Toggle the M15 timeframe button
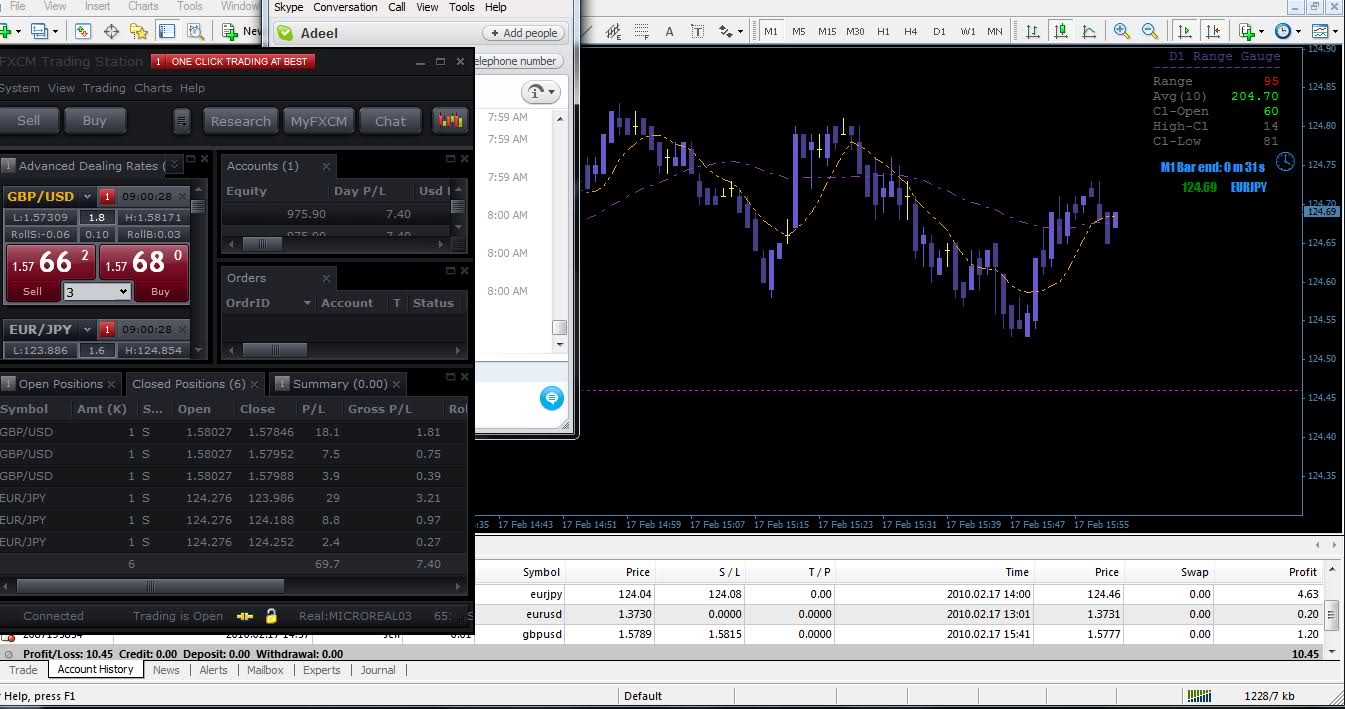Viewport: 1345px width, 709px height. click(827, 32)
